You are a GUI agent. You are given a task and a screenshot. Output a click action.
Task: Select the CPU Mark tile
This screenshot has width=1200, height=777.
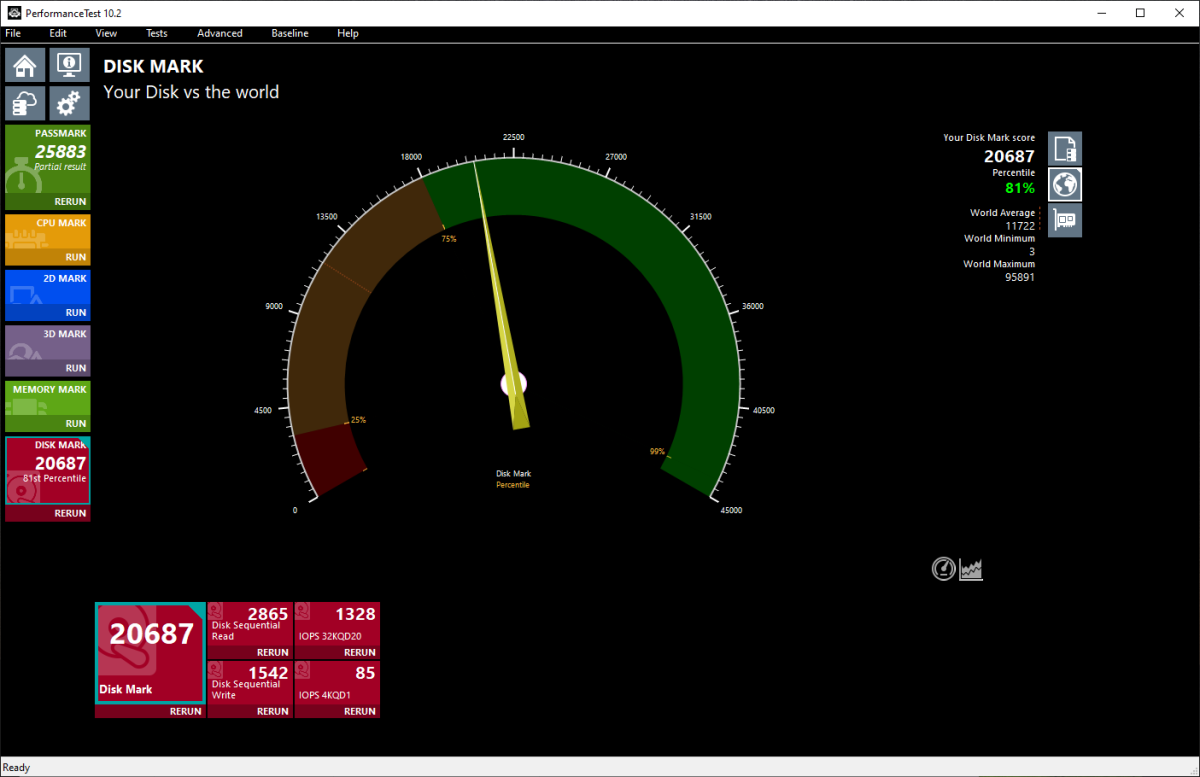point(48,232)
